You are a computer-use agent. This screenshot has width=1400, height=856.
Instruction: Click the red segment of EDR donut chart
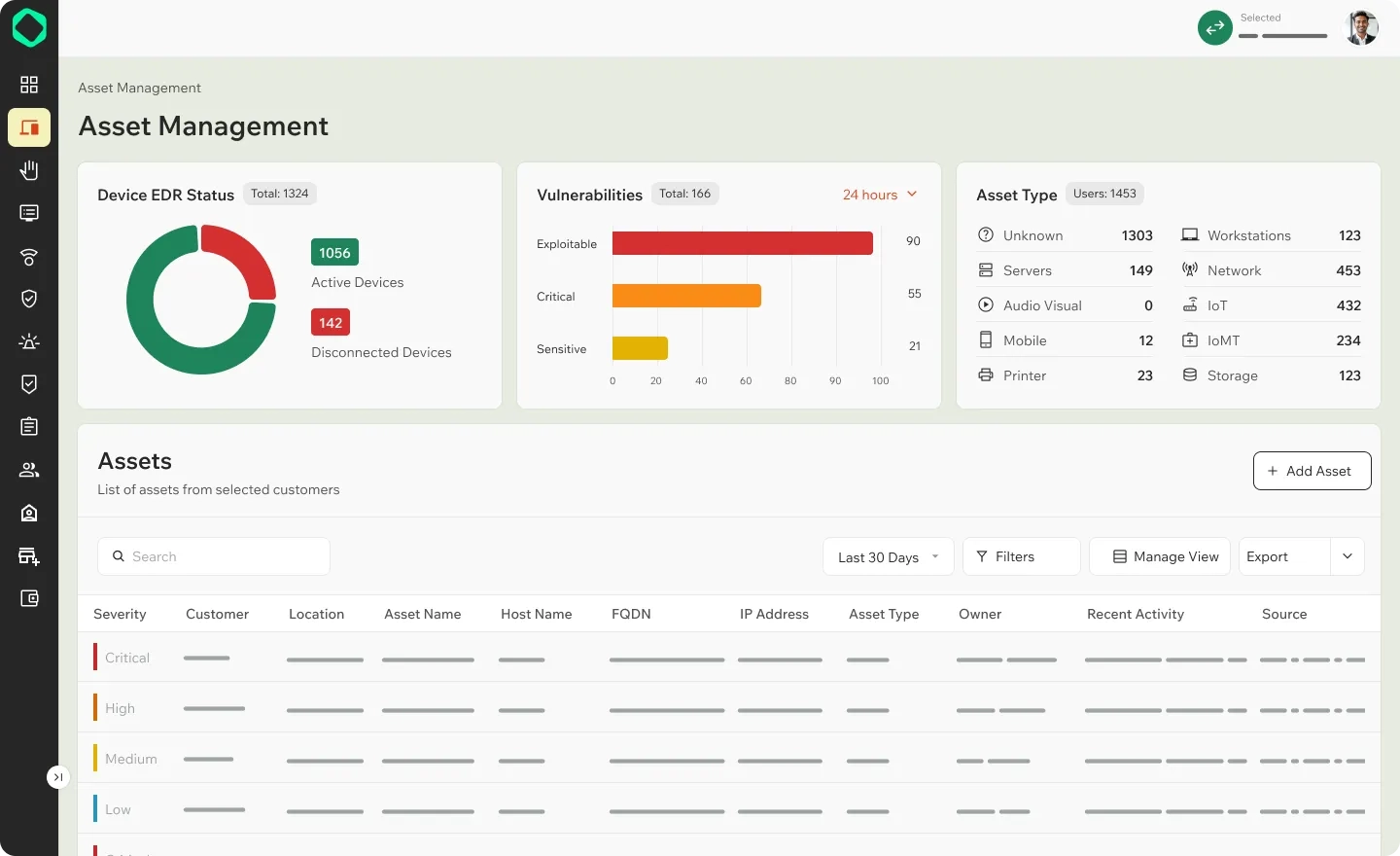coord(249,255)
